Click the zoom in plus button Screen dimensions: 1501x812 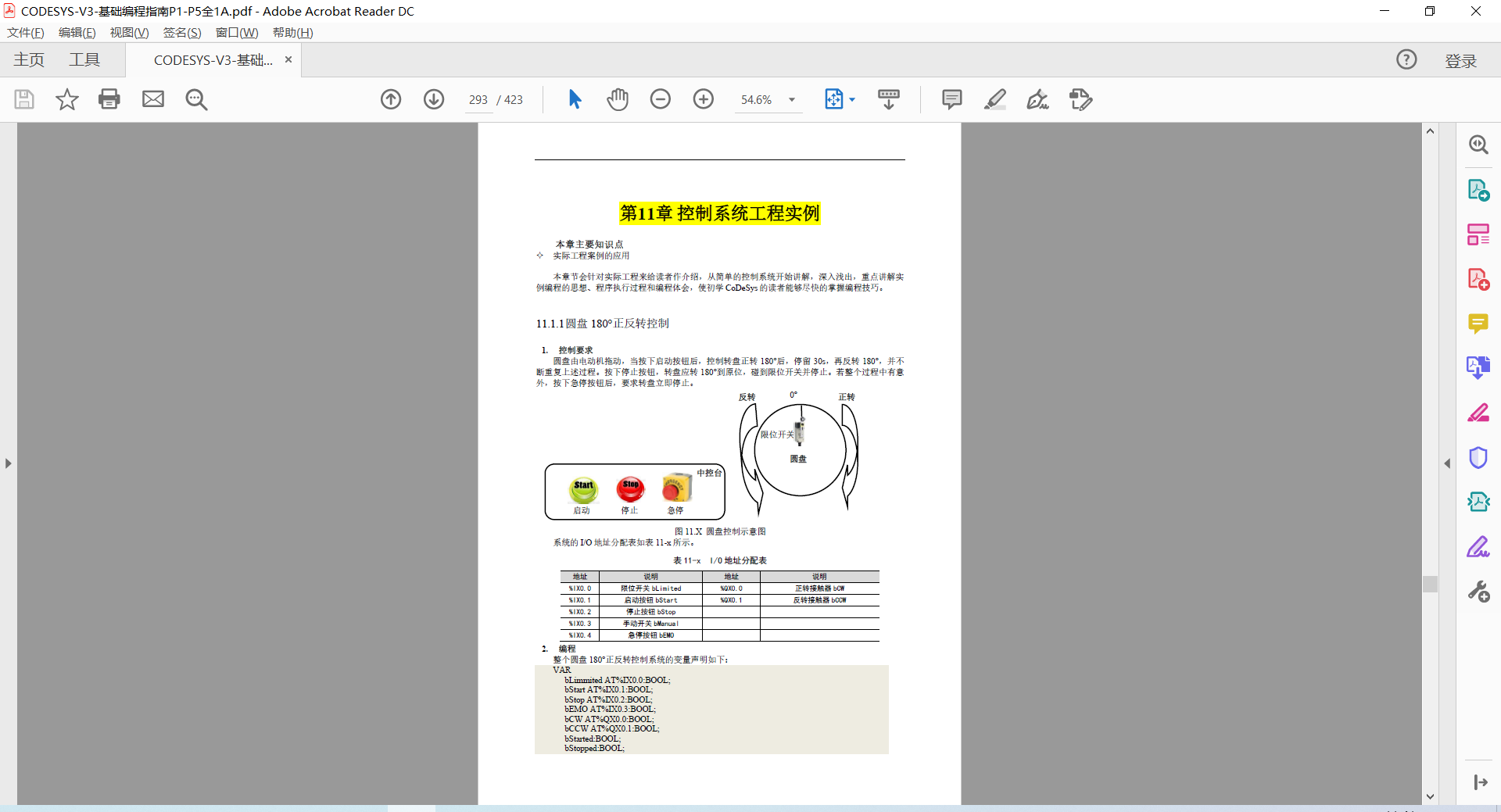click(x=704, y=99)
